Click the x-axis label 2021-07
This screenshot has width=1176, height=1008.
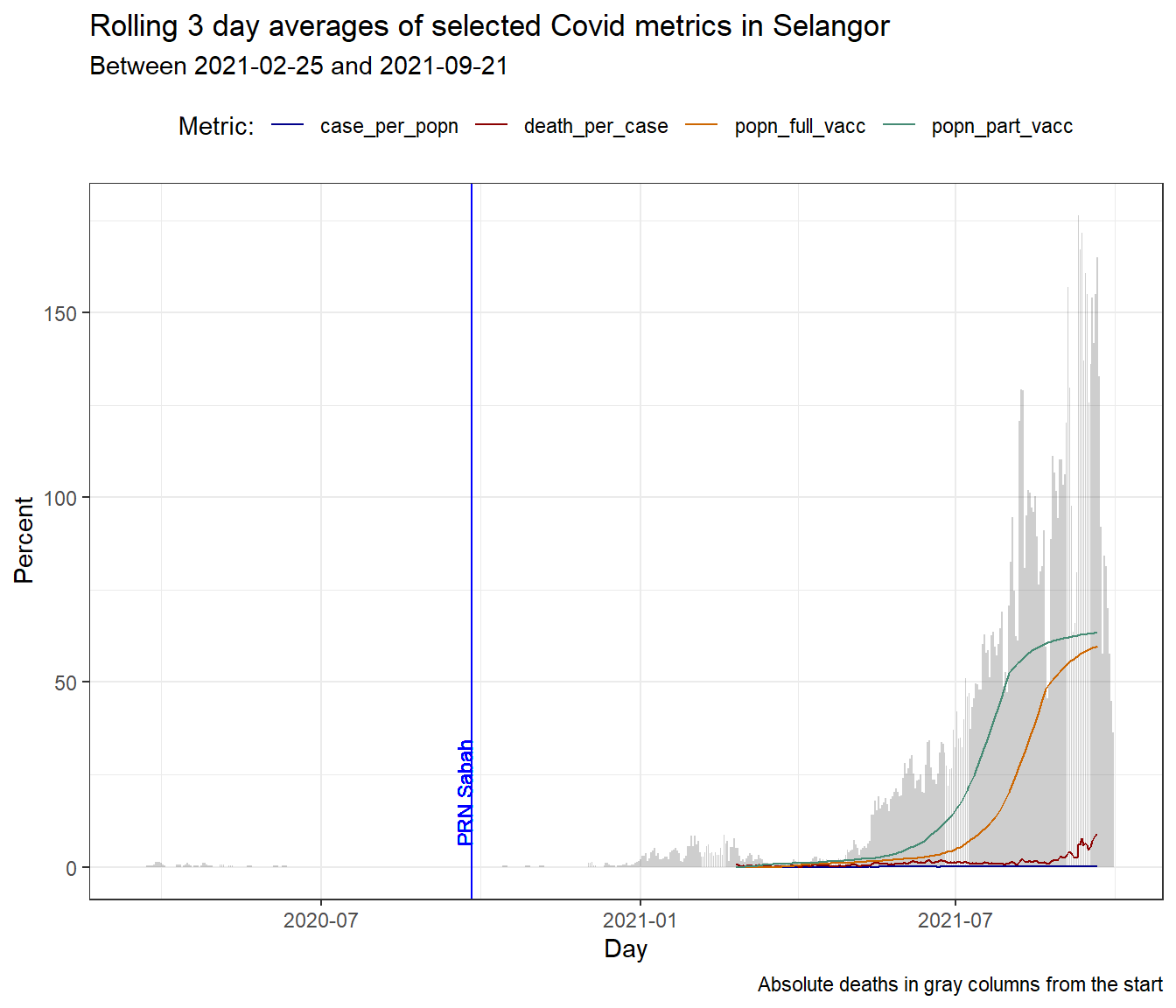pyautogui.click(x=955, y=920)
